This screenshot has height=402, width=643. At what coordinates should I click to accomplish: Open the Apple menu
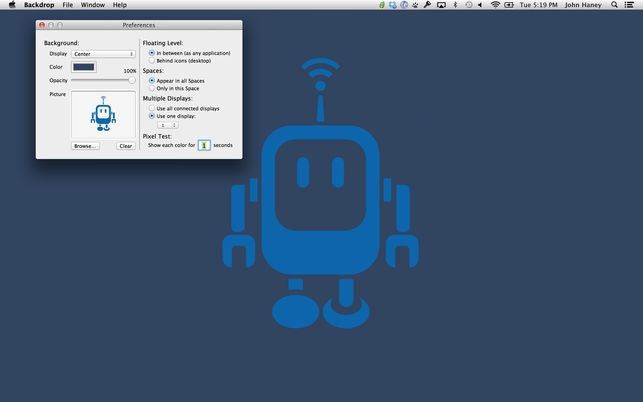11,5
